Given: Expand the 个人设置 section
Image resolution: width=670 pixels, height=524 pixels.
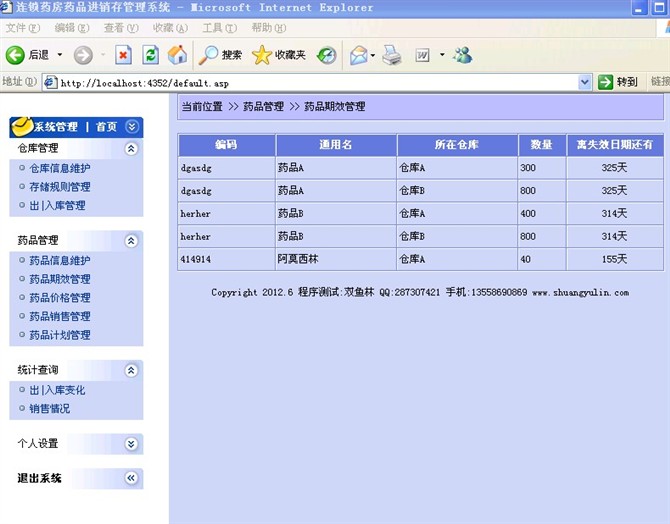Looking at the screenshot, I should (131, 444).
